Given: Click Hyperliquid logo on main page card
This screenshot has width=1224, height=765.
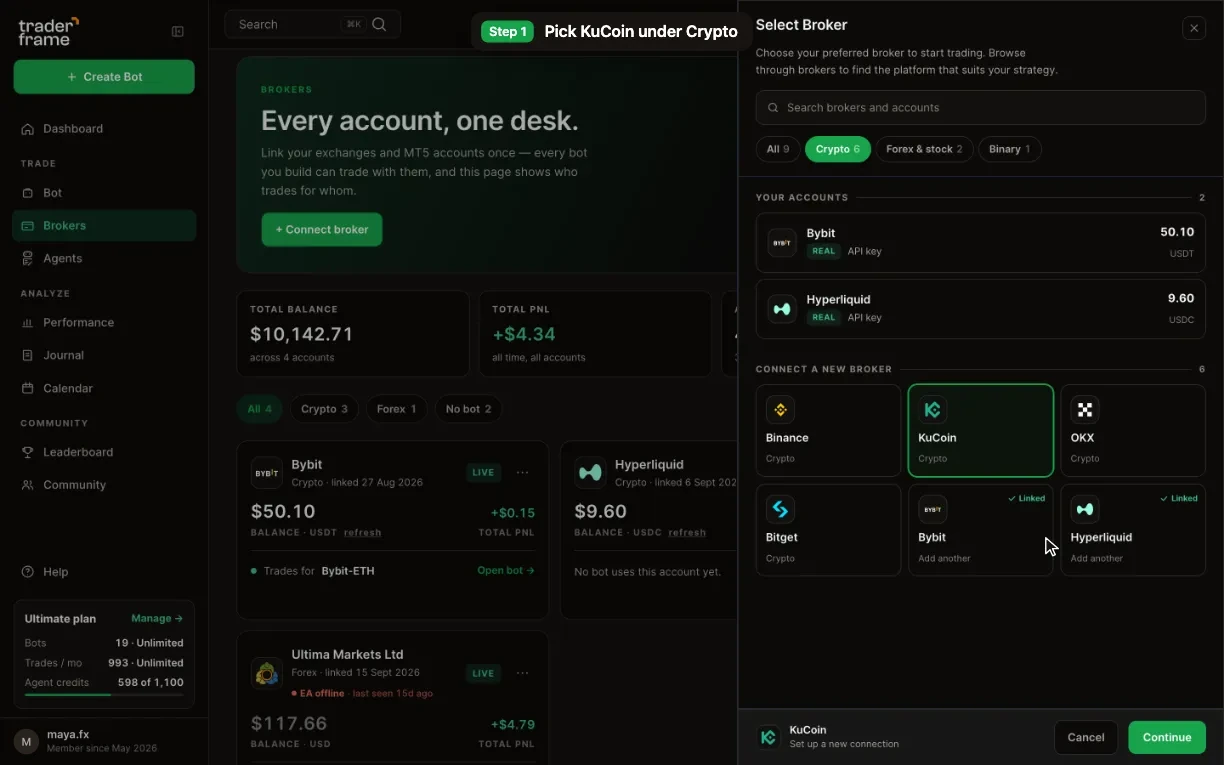Looking at the screenshot, I should (x=590, y=472).
